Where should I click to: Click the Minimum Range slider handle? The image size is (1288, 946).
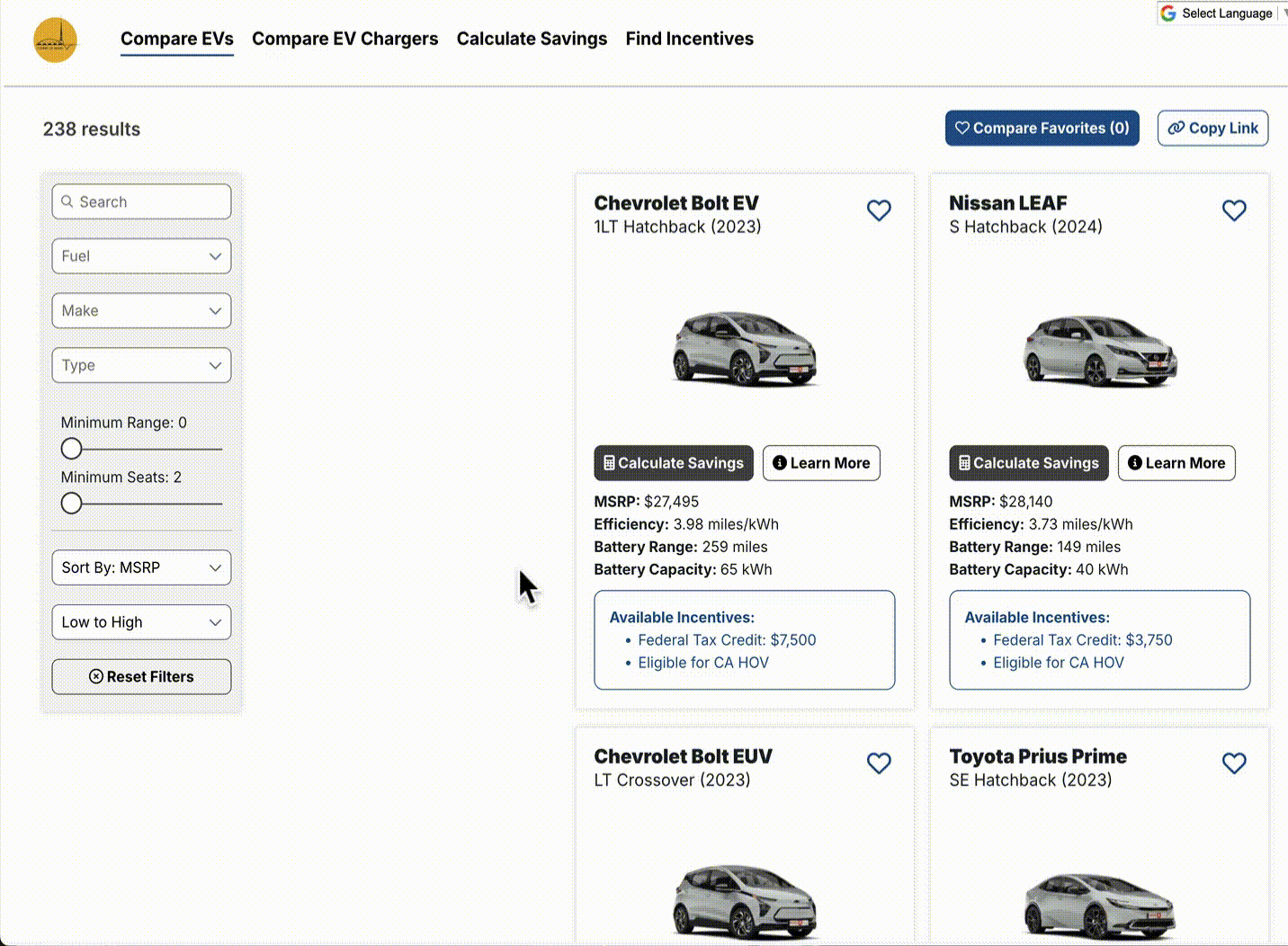pyautogui.click(x=71, y=449)
